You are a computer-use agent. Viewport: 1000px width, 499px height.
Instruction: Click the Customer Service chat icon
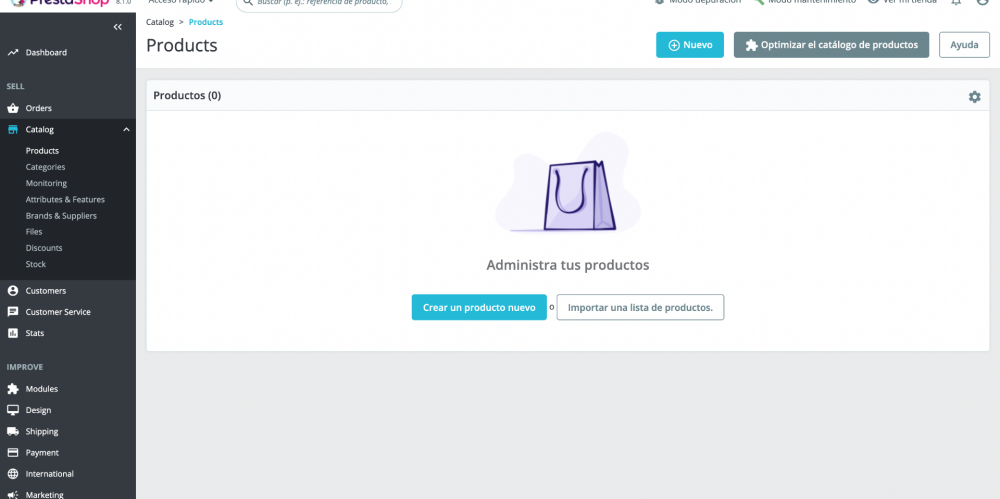point(13,312)
